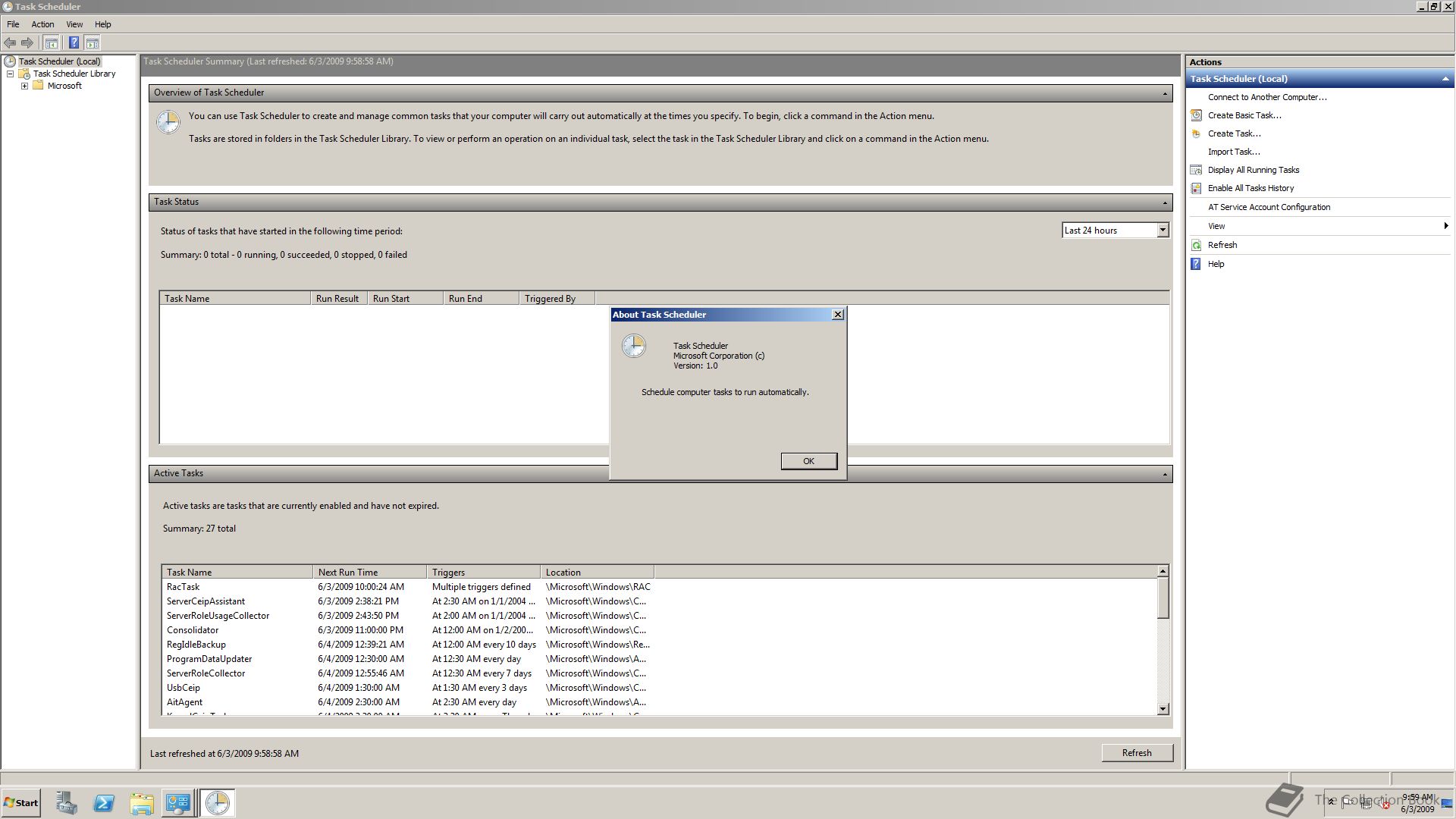Click Import Task action link
1456x819 pixels.
1234,152
